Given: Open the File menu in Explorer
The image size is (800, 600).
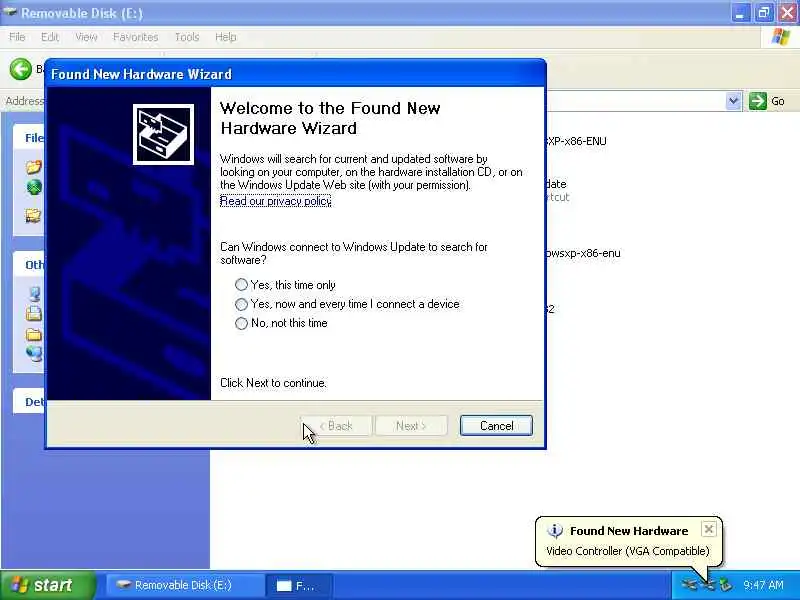Looking at the screenshot, I should click(17, 37).
